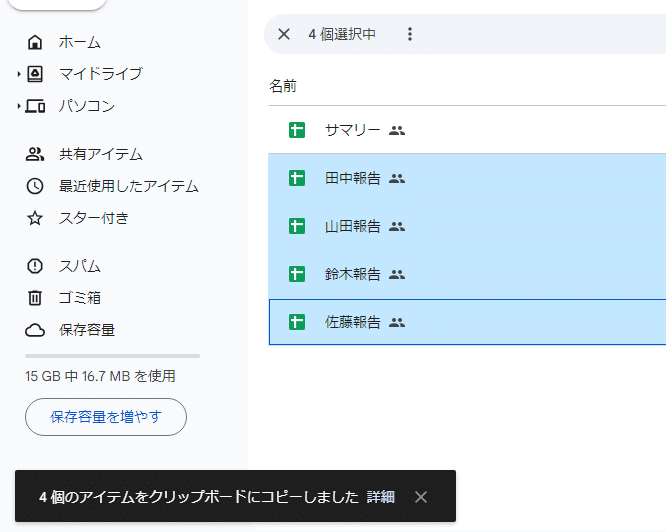Click the 詳細 link in the notification
The width and height of the screenshot is (666, 532).
coord(381,496)
